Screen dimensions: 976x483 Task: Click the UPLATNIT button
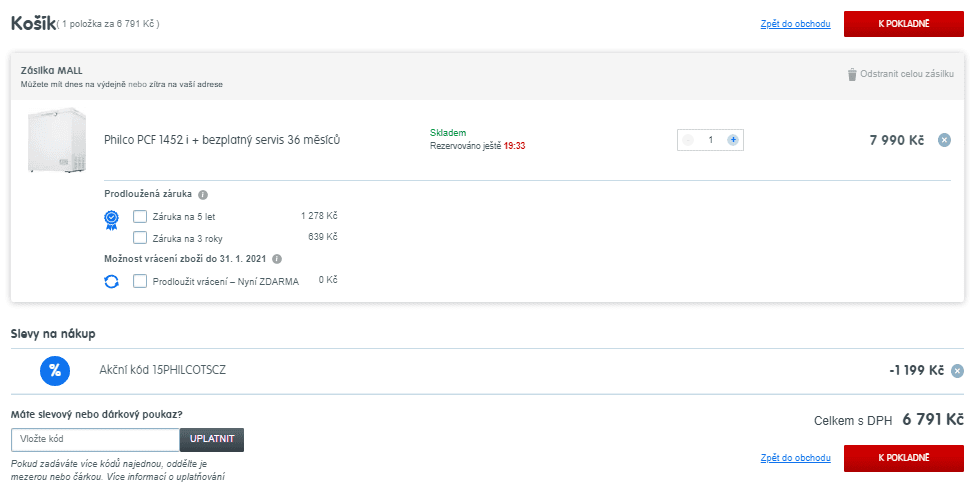[x=212, y=439]
